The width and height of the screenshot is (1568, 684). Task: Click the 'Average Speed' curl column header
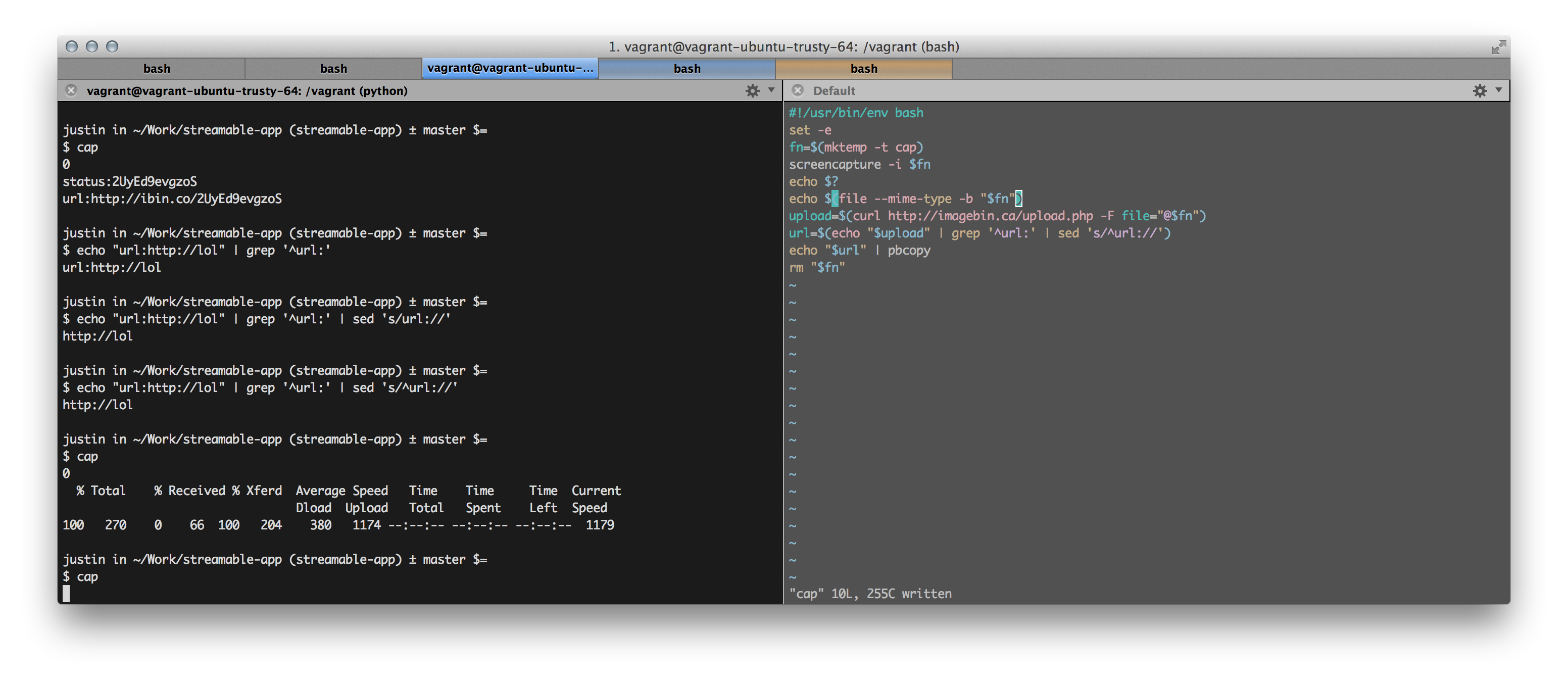tap(341, 491)
